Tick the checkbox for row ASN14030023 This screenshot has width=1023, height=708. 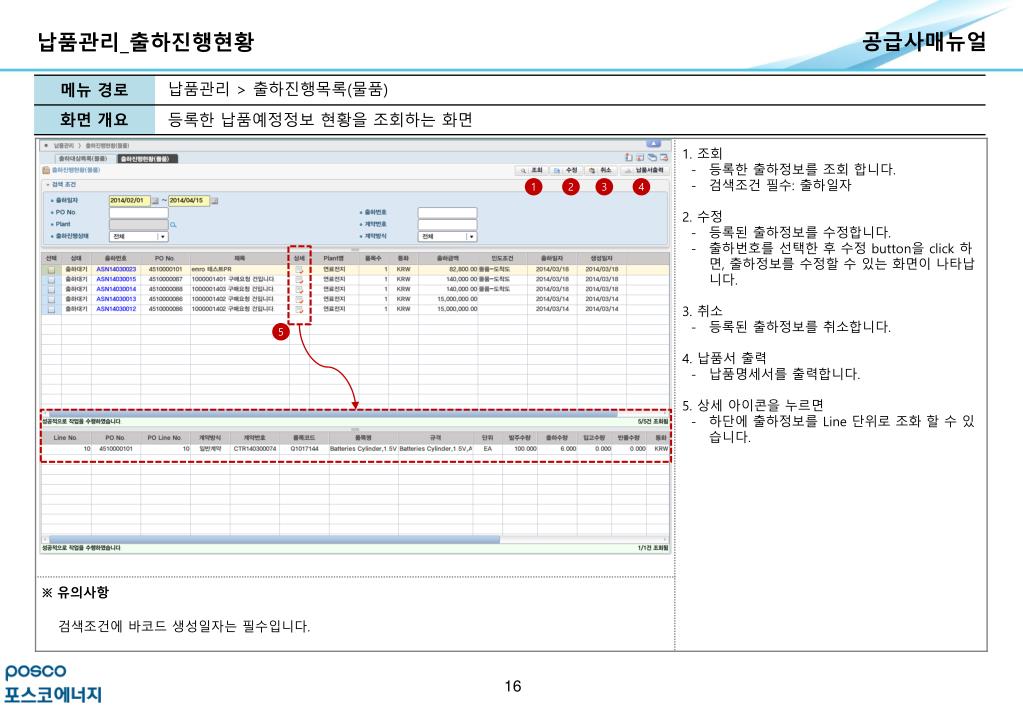click(x=51, y=269)
